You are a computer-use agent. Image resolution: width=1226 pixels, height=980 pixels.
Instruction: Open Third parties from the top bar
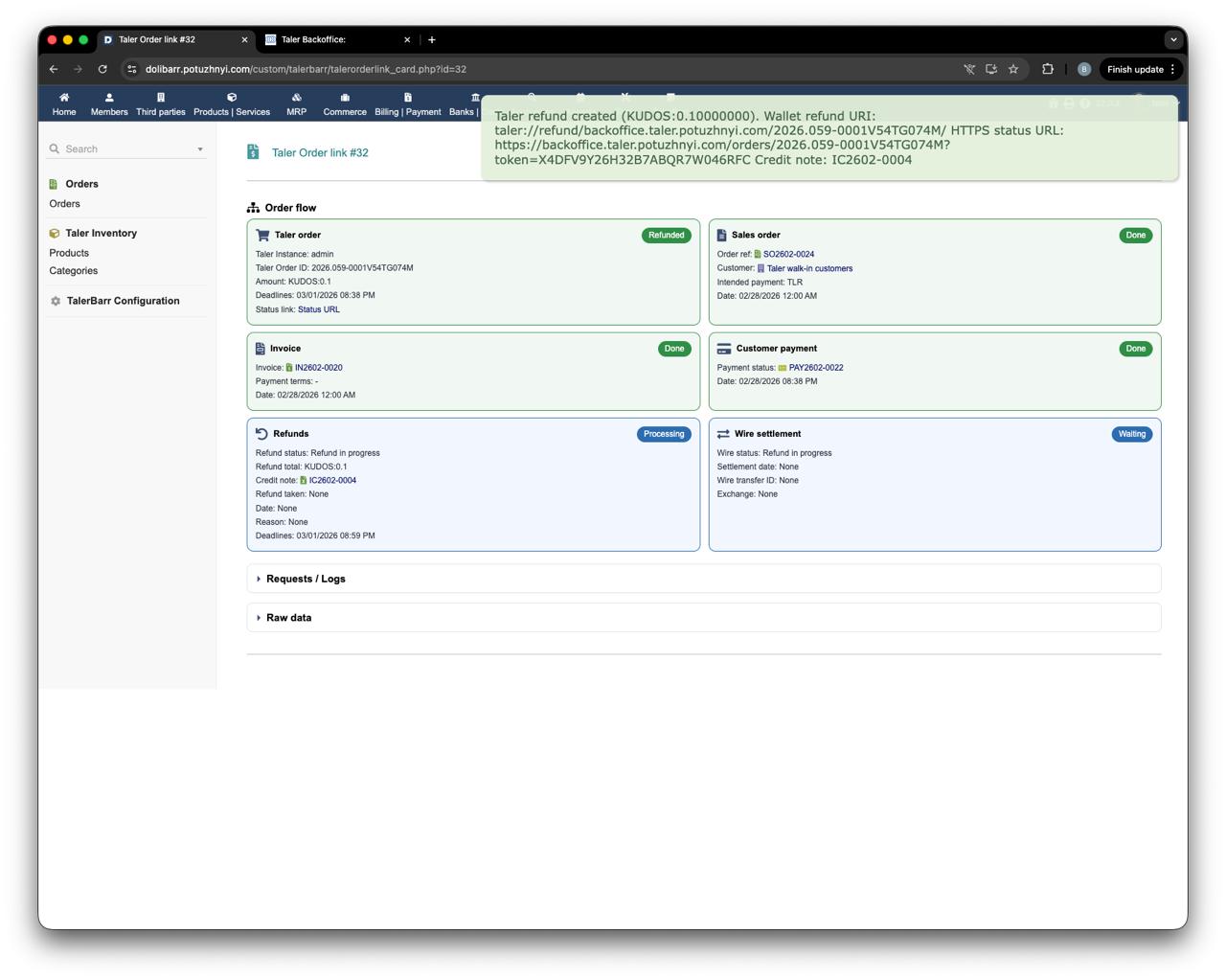[160, 98]
